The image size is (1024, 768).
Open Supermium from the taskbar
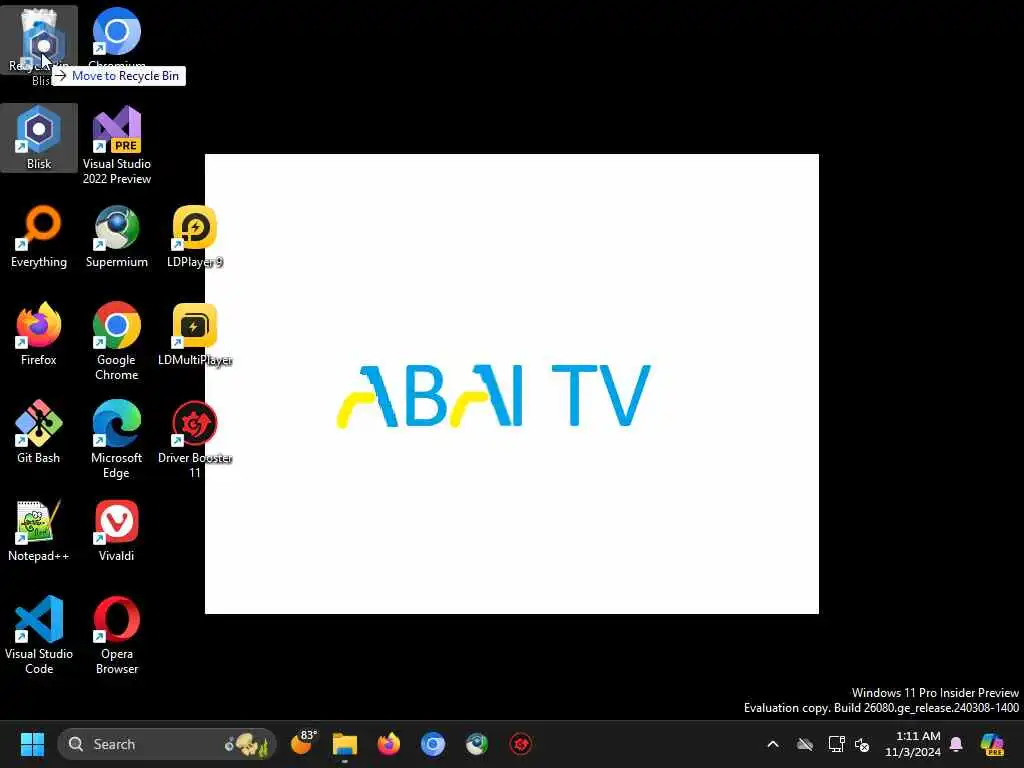[477, 744]
